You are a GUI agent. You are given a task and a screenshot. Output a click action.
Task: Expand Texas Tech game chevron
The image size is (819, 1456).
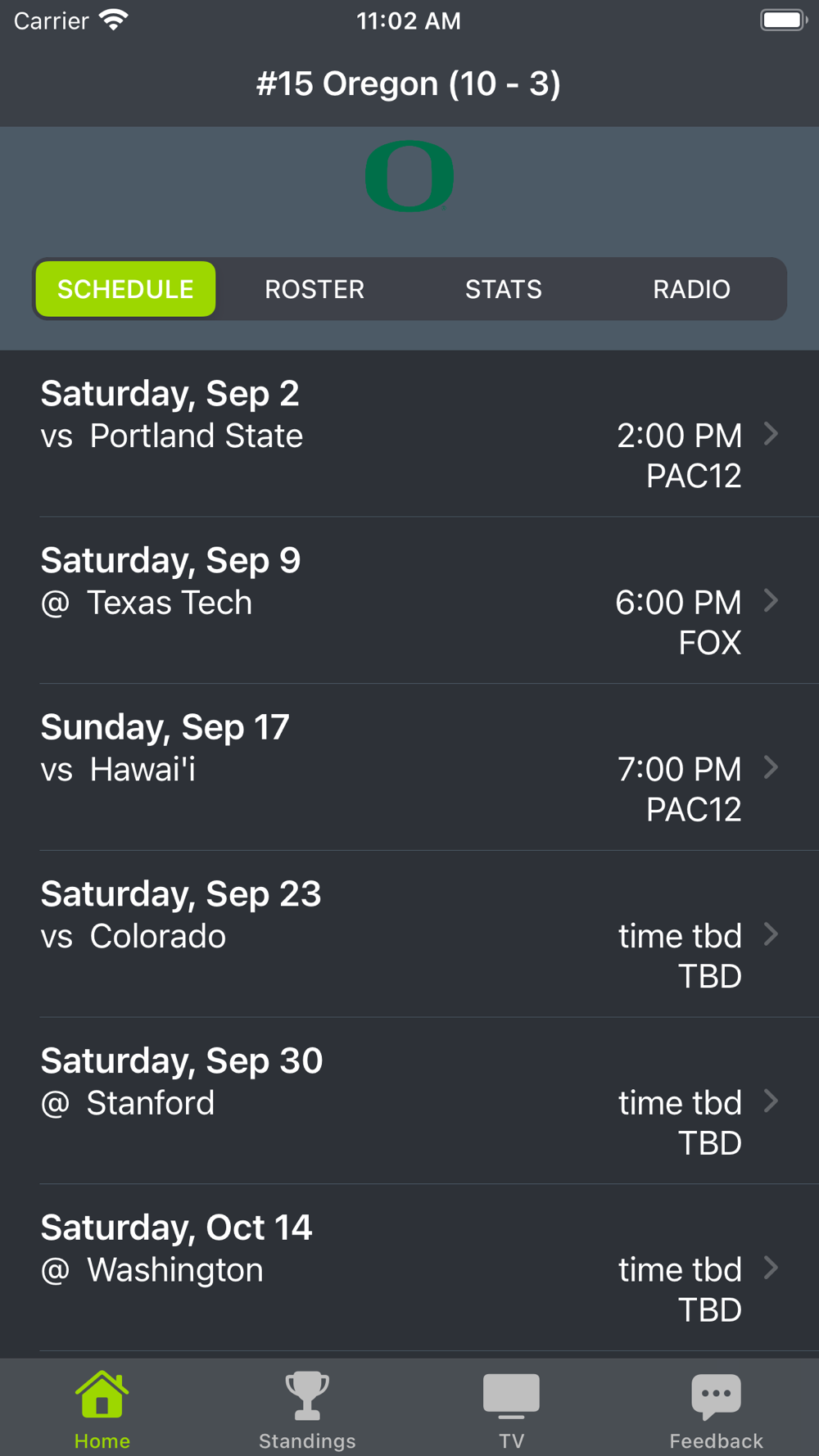[x=771, y=601]
